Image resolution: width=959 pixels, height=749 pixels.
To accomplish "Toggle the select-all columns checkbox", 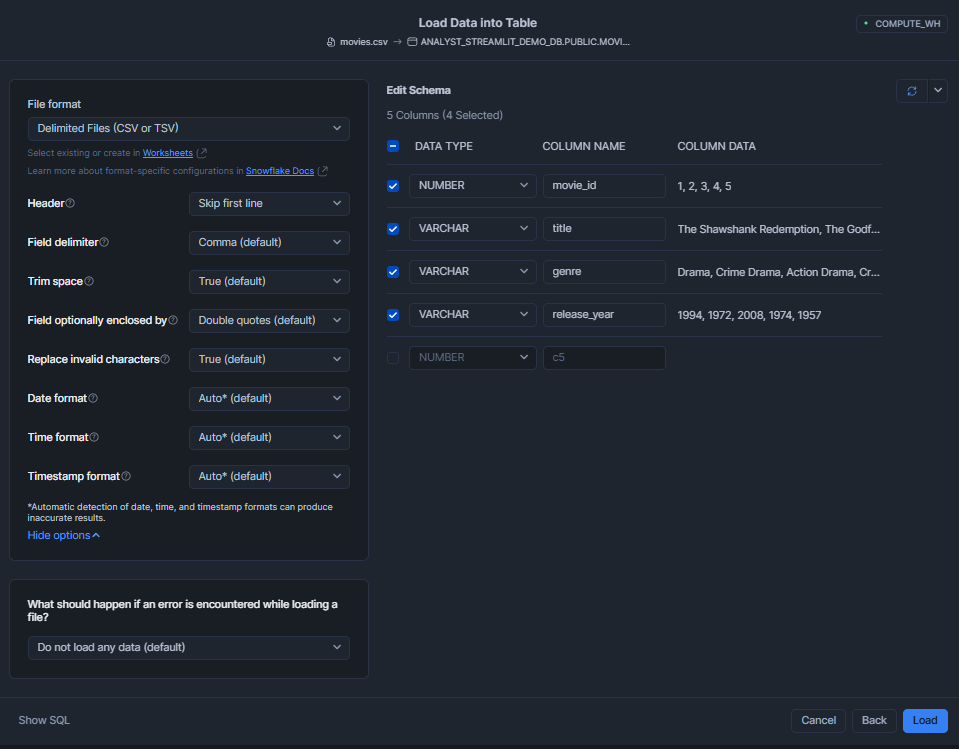I will point(393,146).
